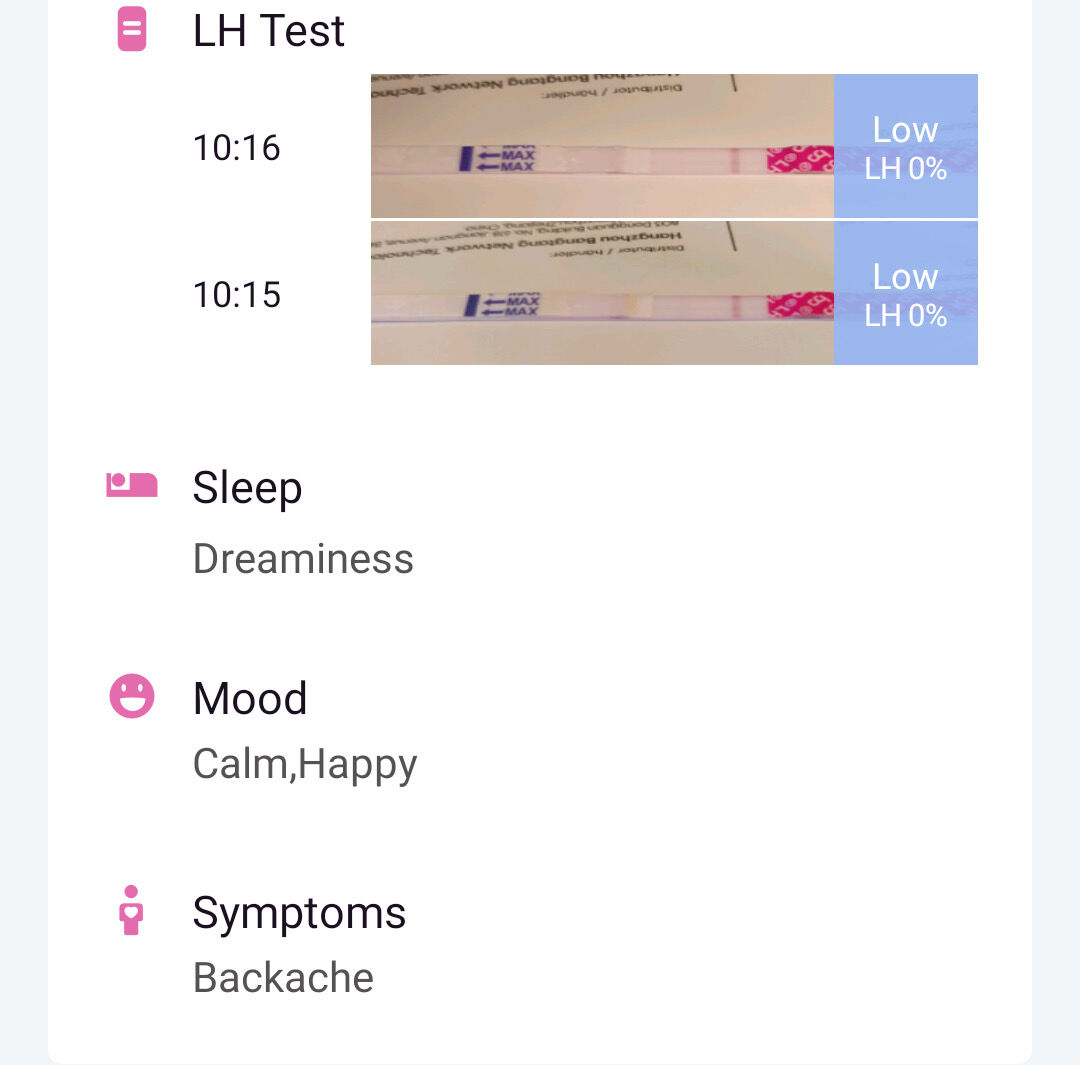View the 10:15 test strip photo
This screenshot has width=1080, height=1065.
point(602,293)
